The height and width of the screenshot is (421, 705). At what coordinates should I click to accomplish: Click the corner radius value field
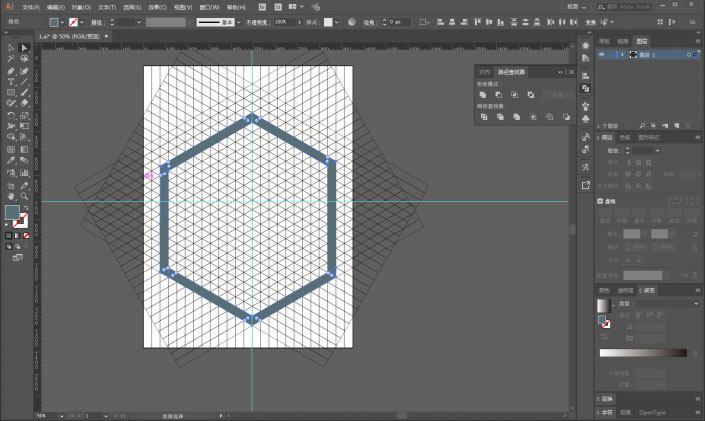pos(399,22)
